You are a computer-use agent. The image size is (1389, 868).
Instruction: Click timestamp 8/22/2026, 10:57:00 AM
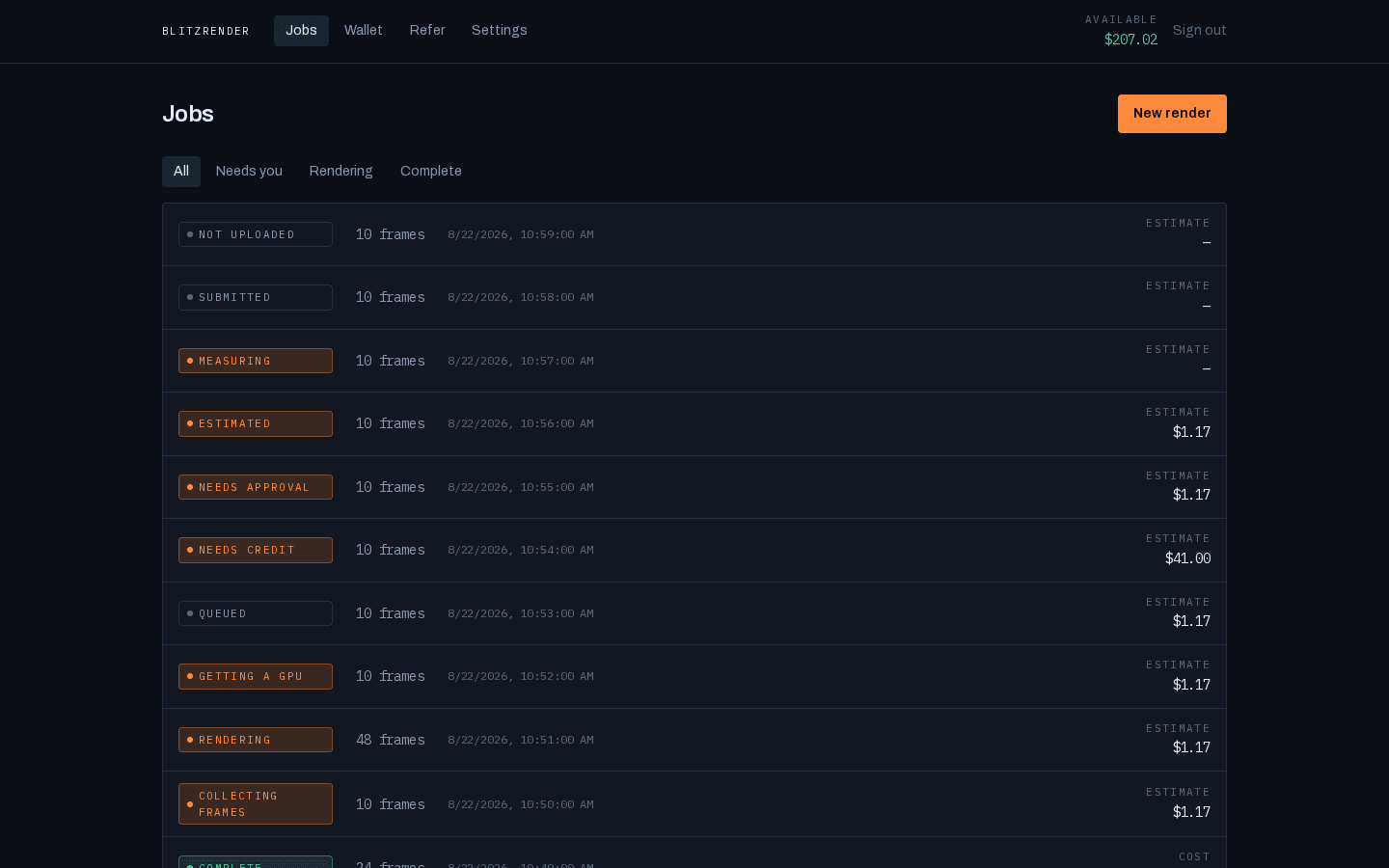tap(521, 361)
